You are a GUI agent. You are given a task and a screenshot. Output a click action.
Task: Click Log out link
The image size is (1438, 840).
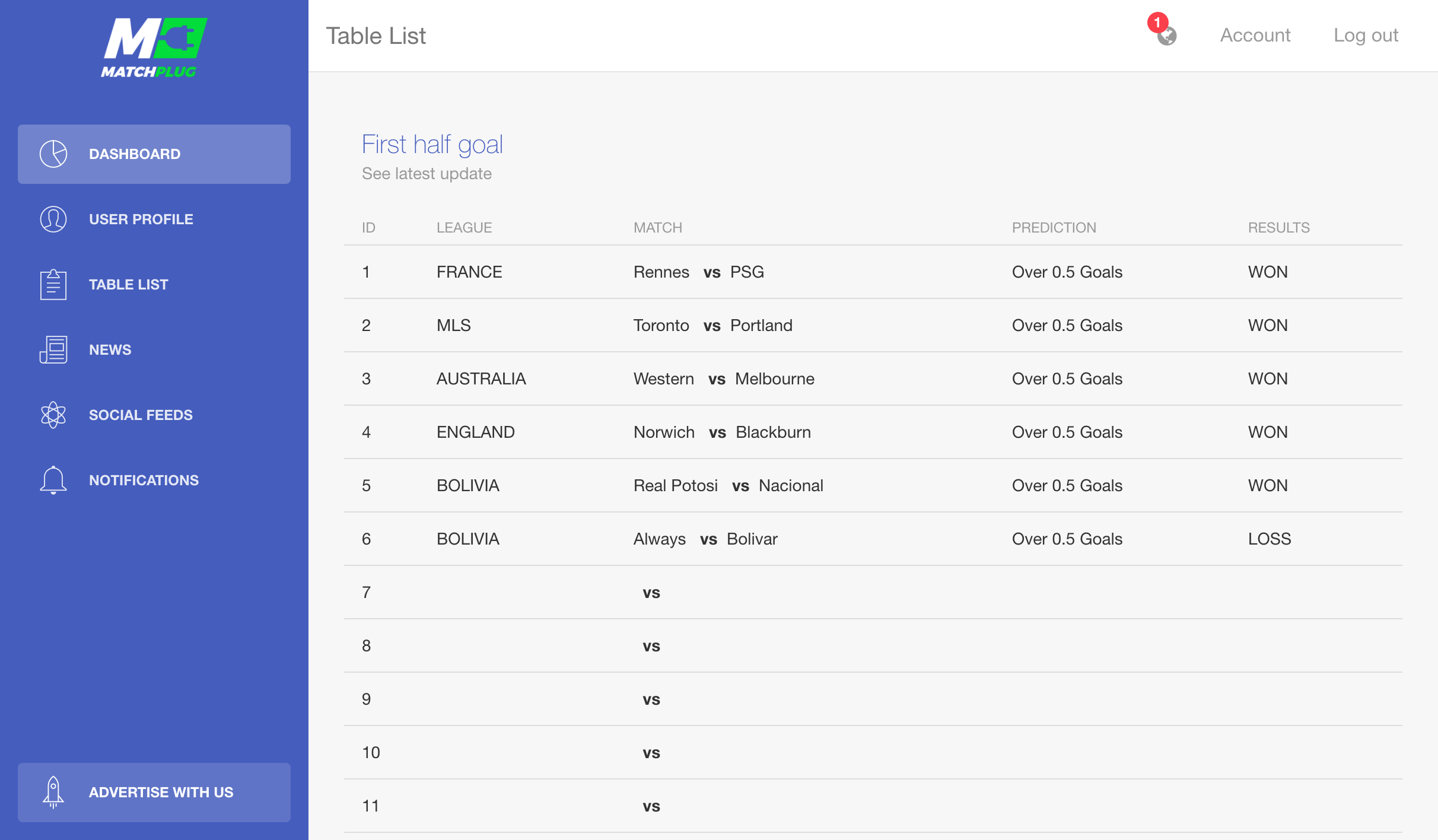point(1366,36)
